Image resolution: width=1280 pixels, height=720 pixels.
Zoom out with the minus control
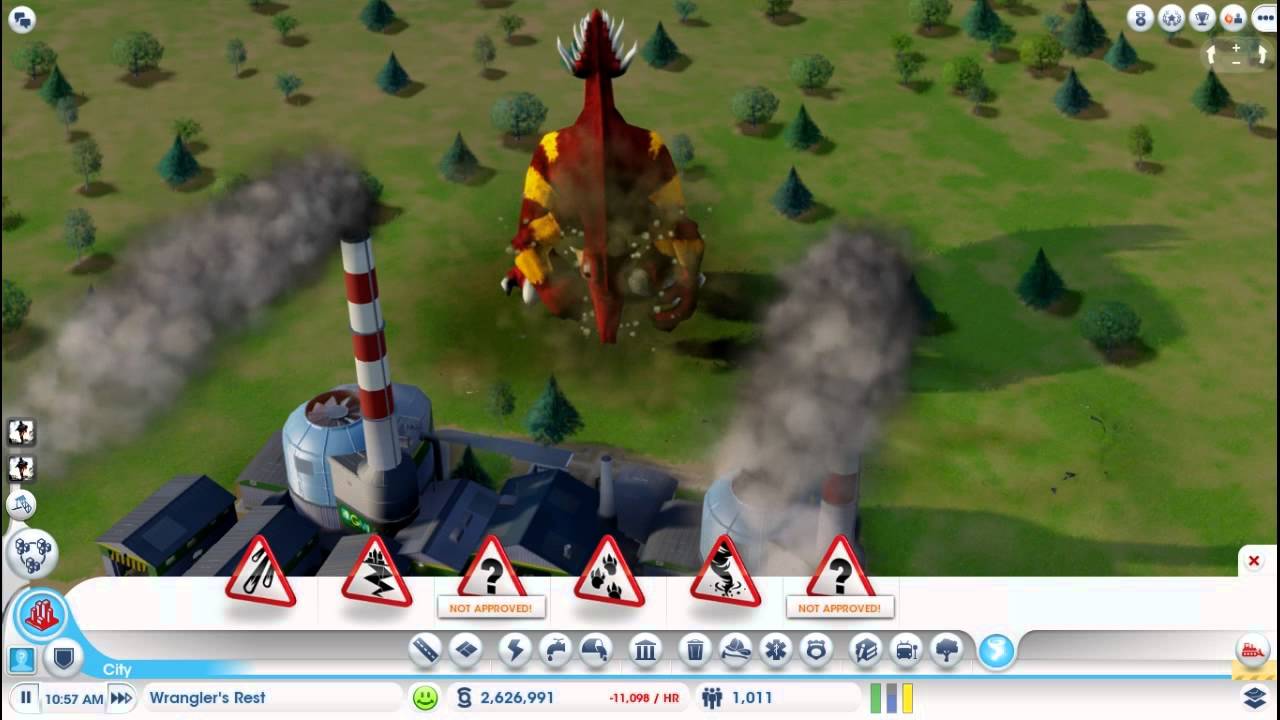pyautogui.click(x=1237, y=62)
